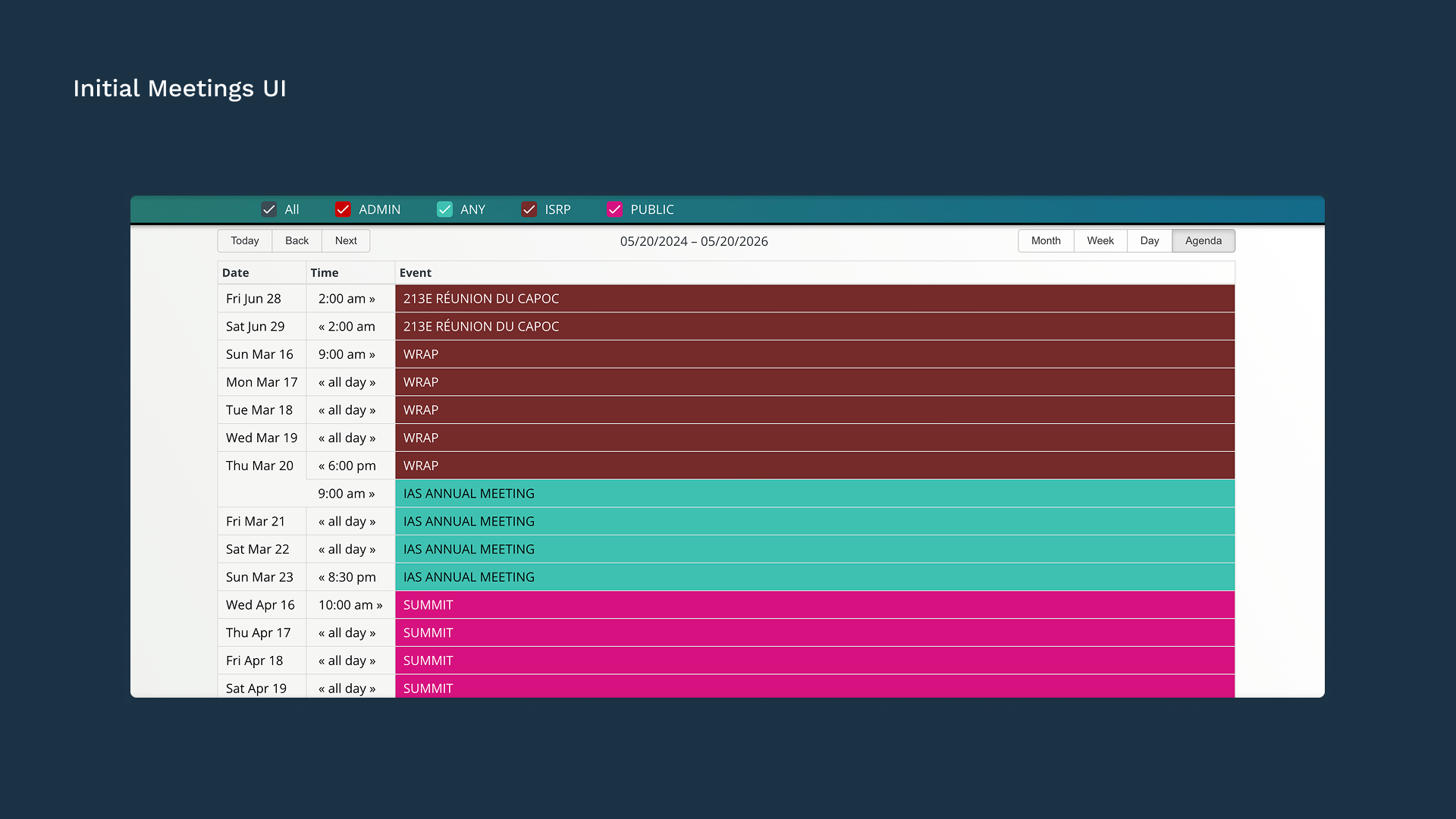Switch to Week view

click(x=1100, y=240)
